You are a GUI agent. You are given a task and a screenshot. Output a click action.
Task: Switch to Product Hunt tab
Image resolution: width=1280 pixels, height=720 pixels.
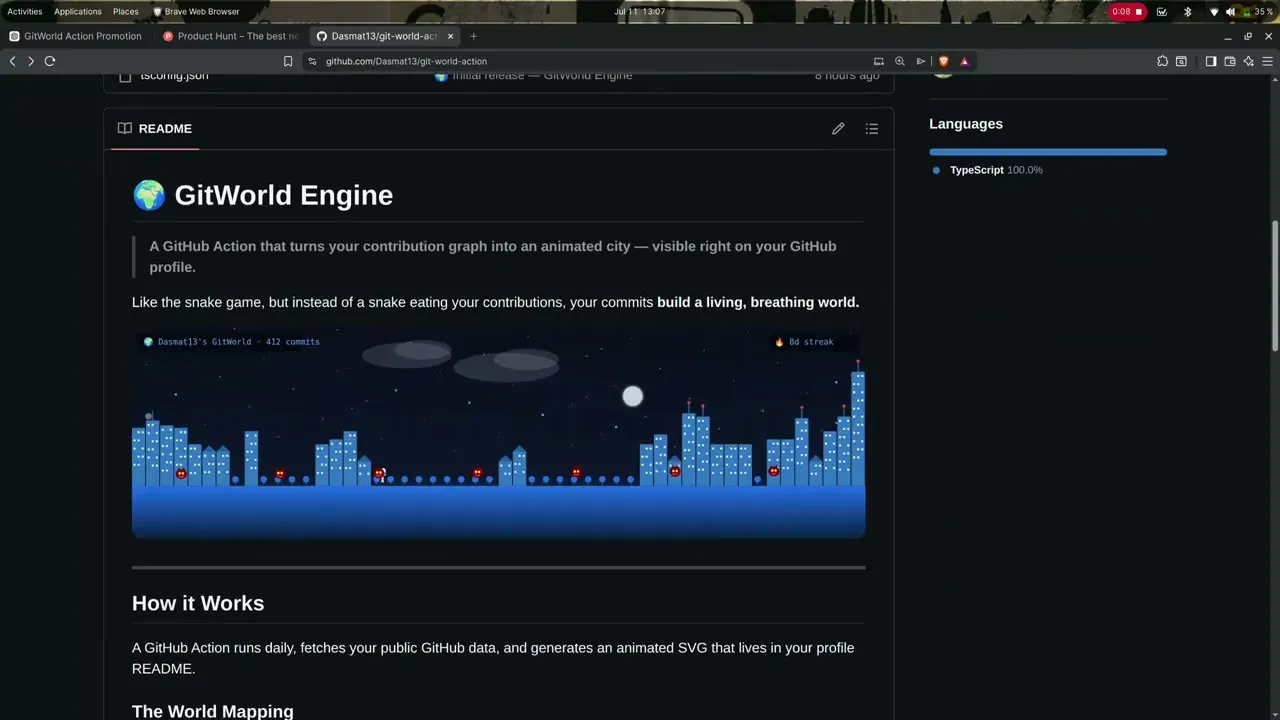tap(230, 36)
